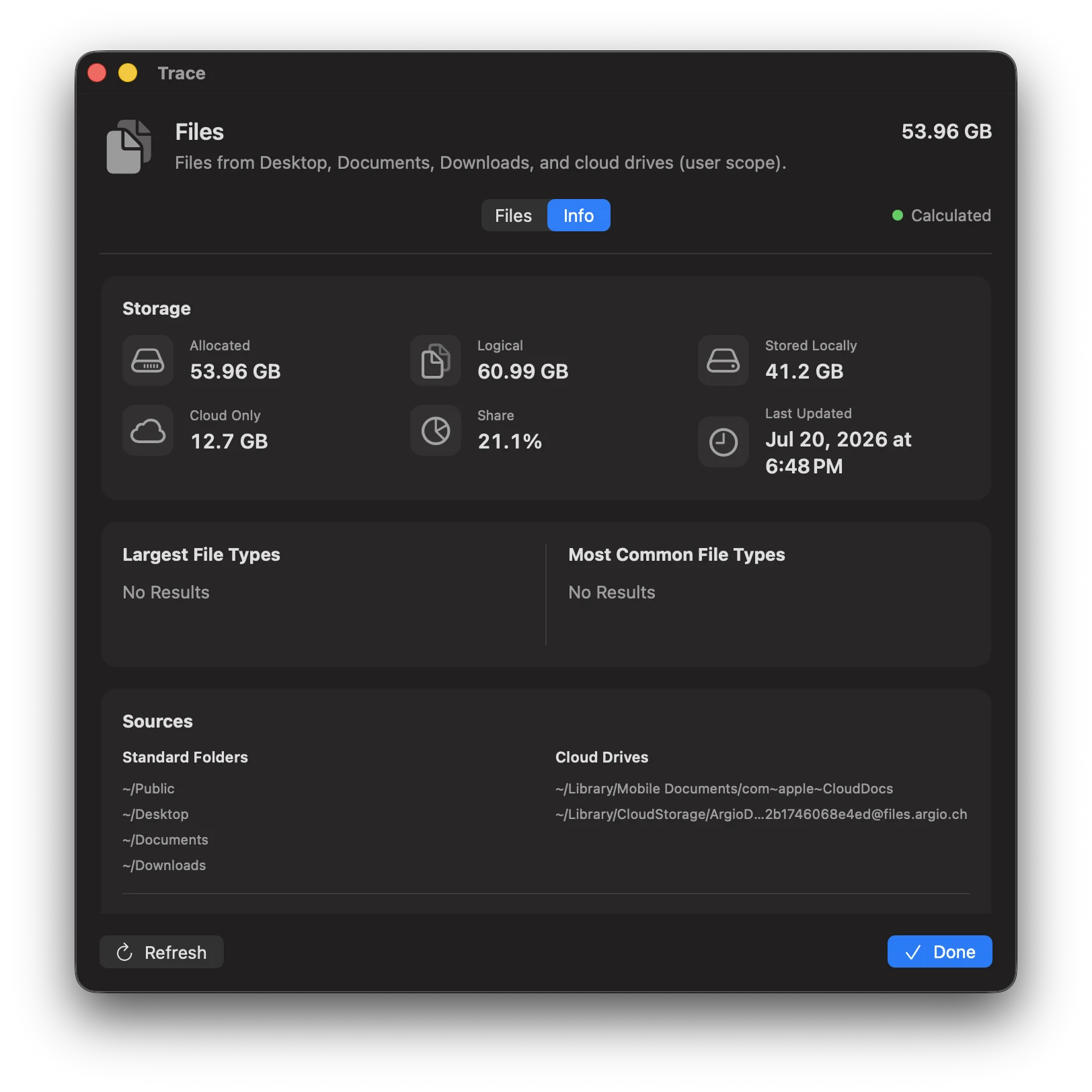Screen dimensions: 1092x1092
Task: Click the Files category document icon
Action: pos(128,147)
